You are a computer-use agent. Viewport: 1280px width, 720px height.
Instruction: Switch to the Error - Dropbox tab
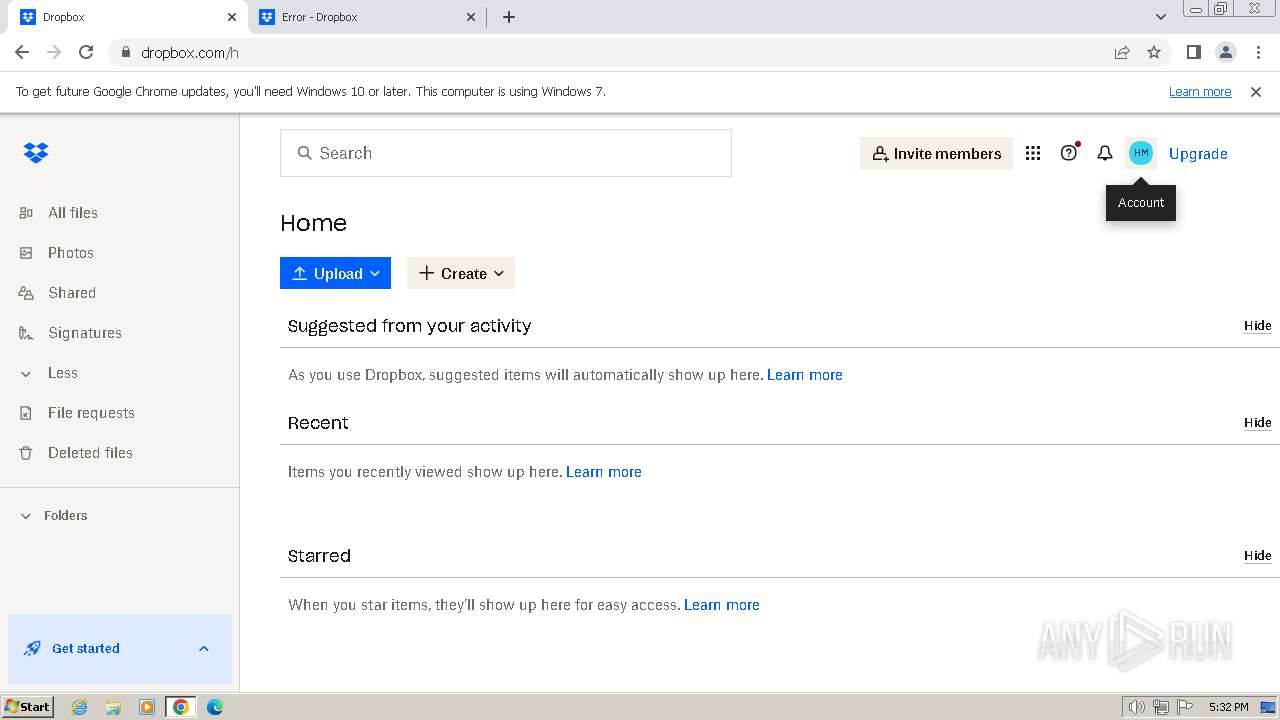365,17
